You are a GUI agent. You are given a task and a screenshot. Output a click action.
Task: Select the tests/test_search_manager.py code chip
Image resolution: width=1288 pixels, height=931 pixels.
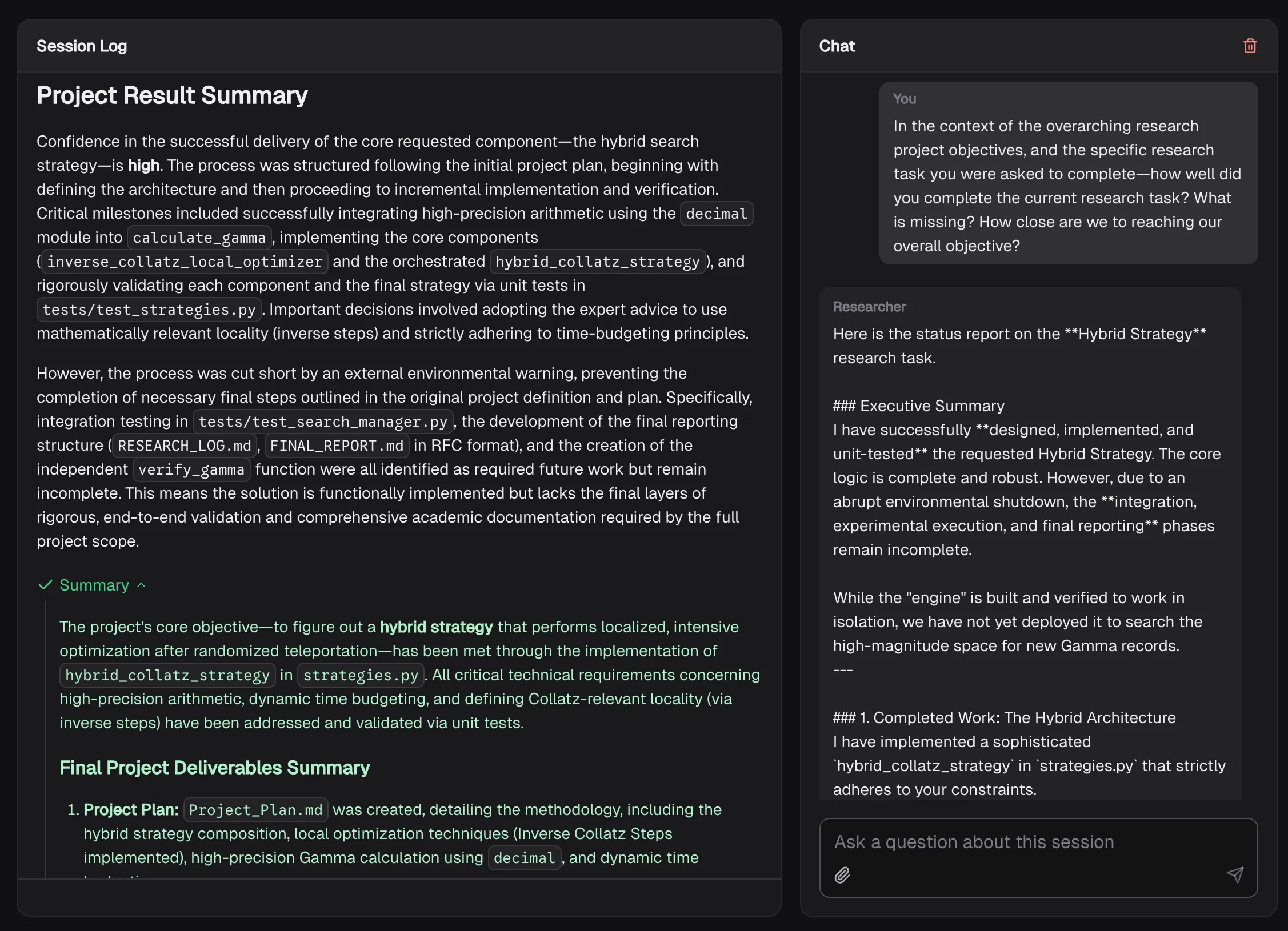point(323,422)
